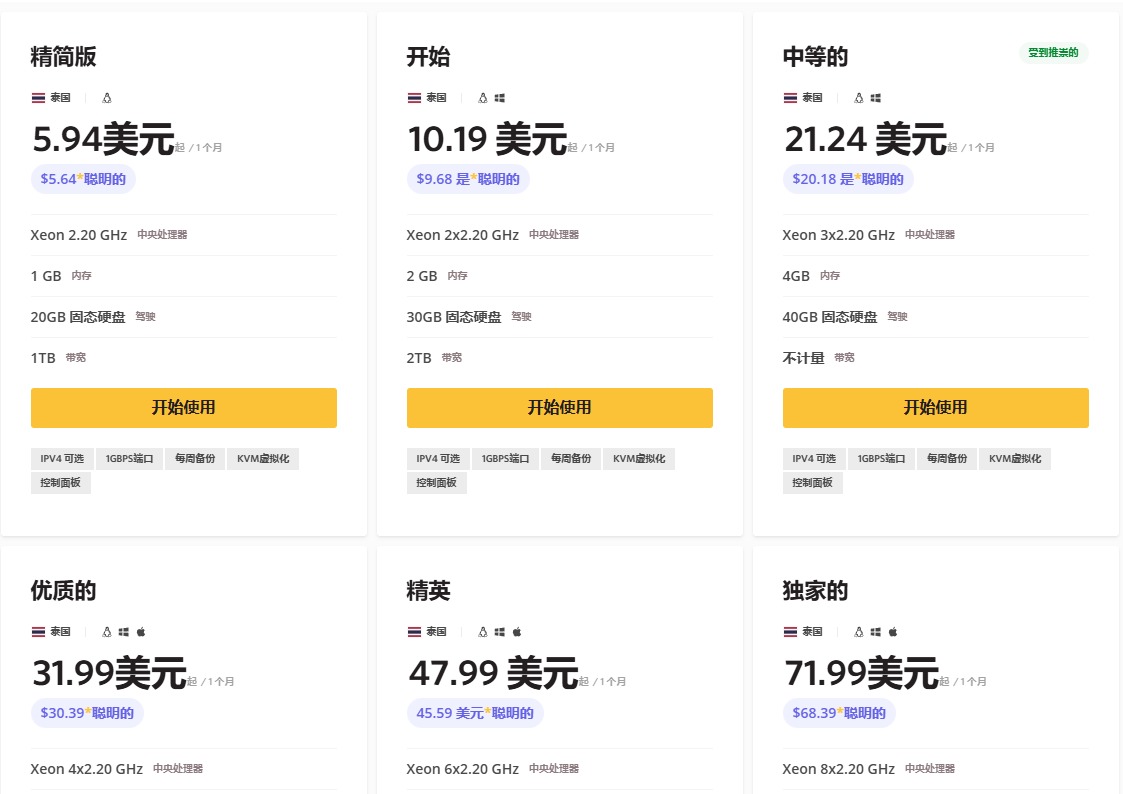The height and width of the screenshot is (794, 1123).
Task: Click the Linux icon in the 独家的 plan
Action: tap(859, 632)
